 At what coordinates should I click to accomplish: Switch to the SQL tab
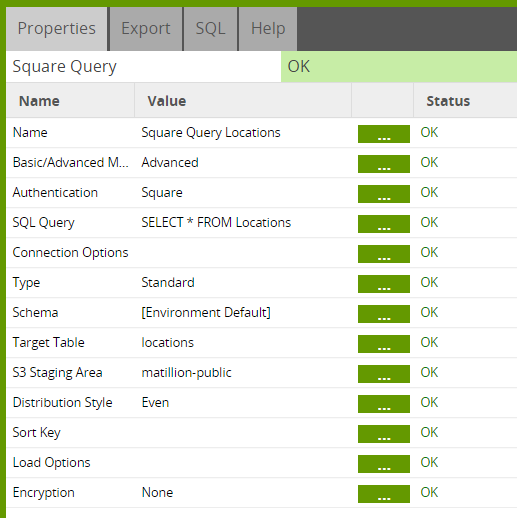210,29
